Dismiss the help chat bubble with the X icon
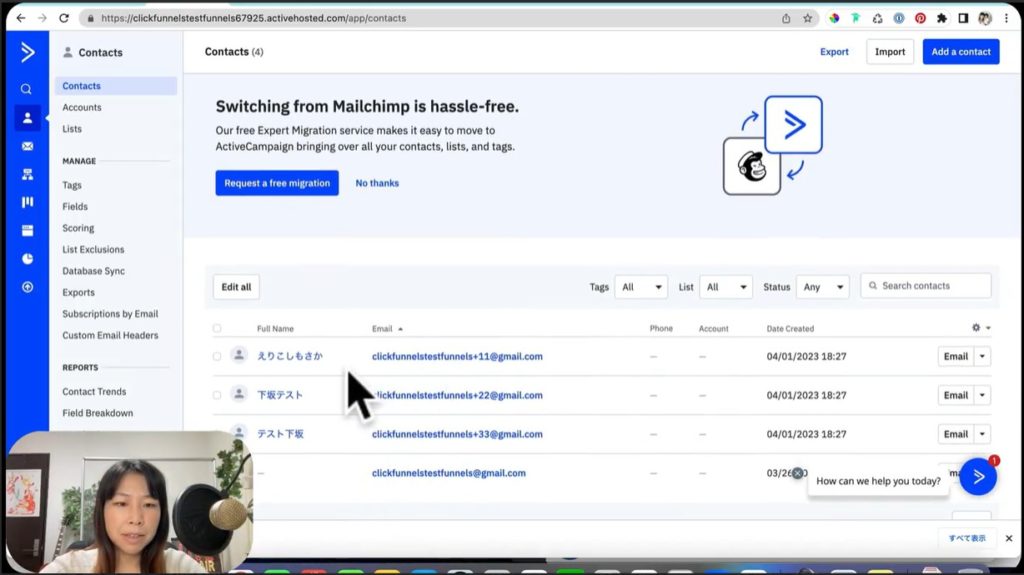 tap(797, 473)
